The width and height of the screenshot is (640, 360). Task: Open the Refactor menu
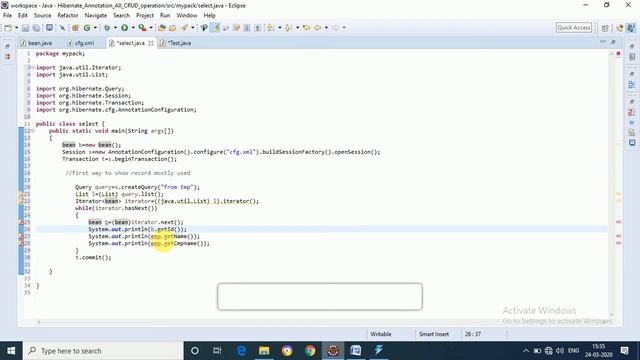point(68,16)
